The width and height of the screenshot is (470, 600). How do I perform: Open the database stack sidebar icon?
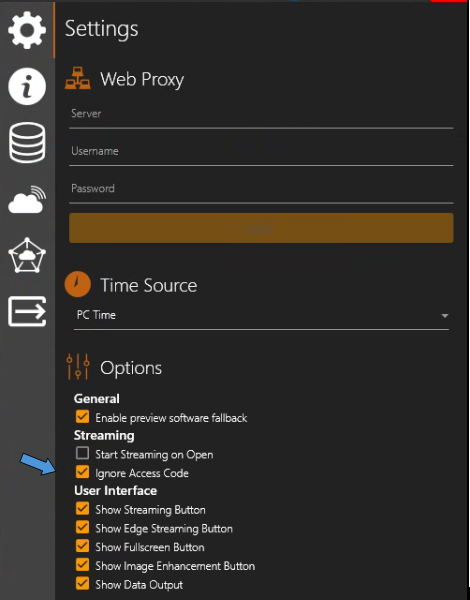tap(27, 142)
